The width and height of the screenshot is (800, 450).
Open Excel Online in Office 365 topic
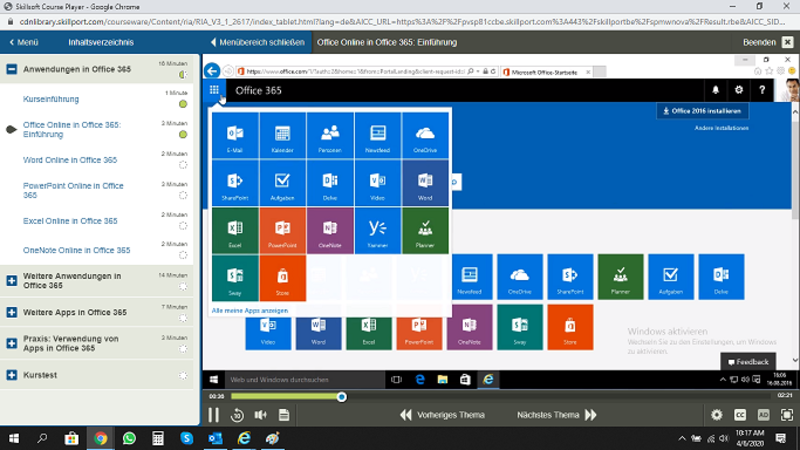70,221
